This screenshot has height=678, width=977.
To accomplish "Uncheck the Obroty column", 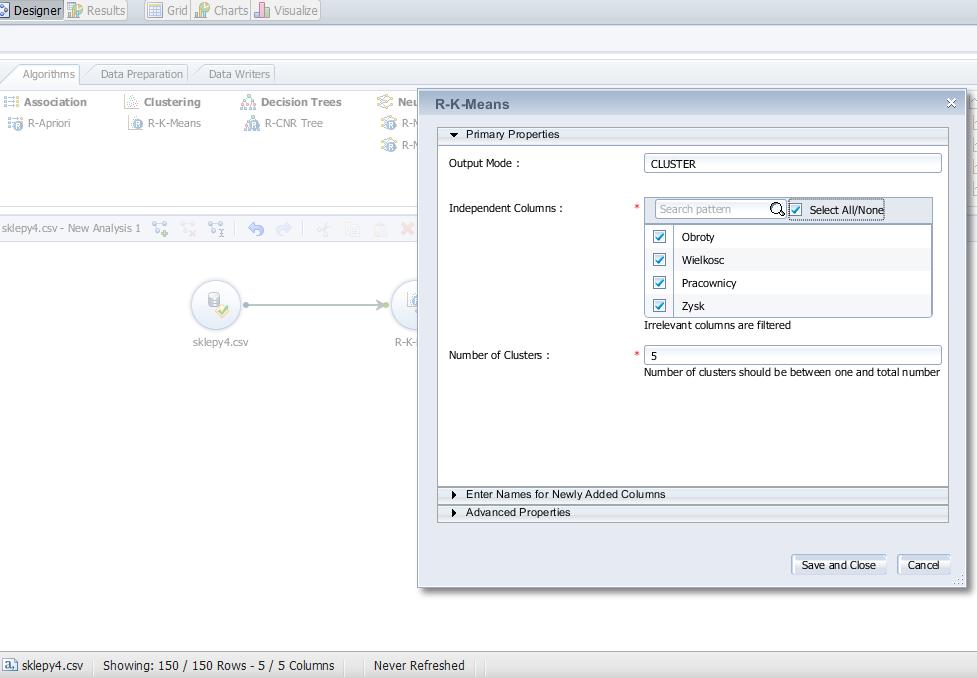I will pyautogui.click(x=659, y=237).
